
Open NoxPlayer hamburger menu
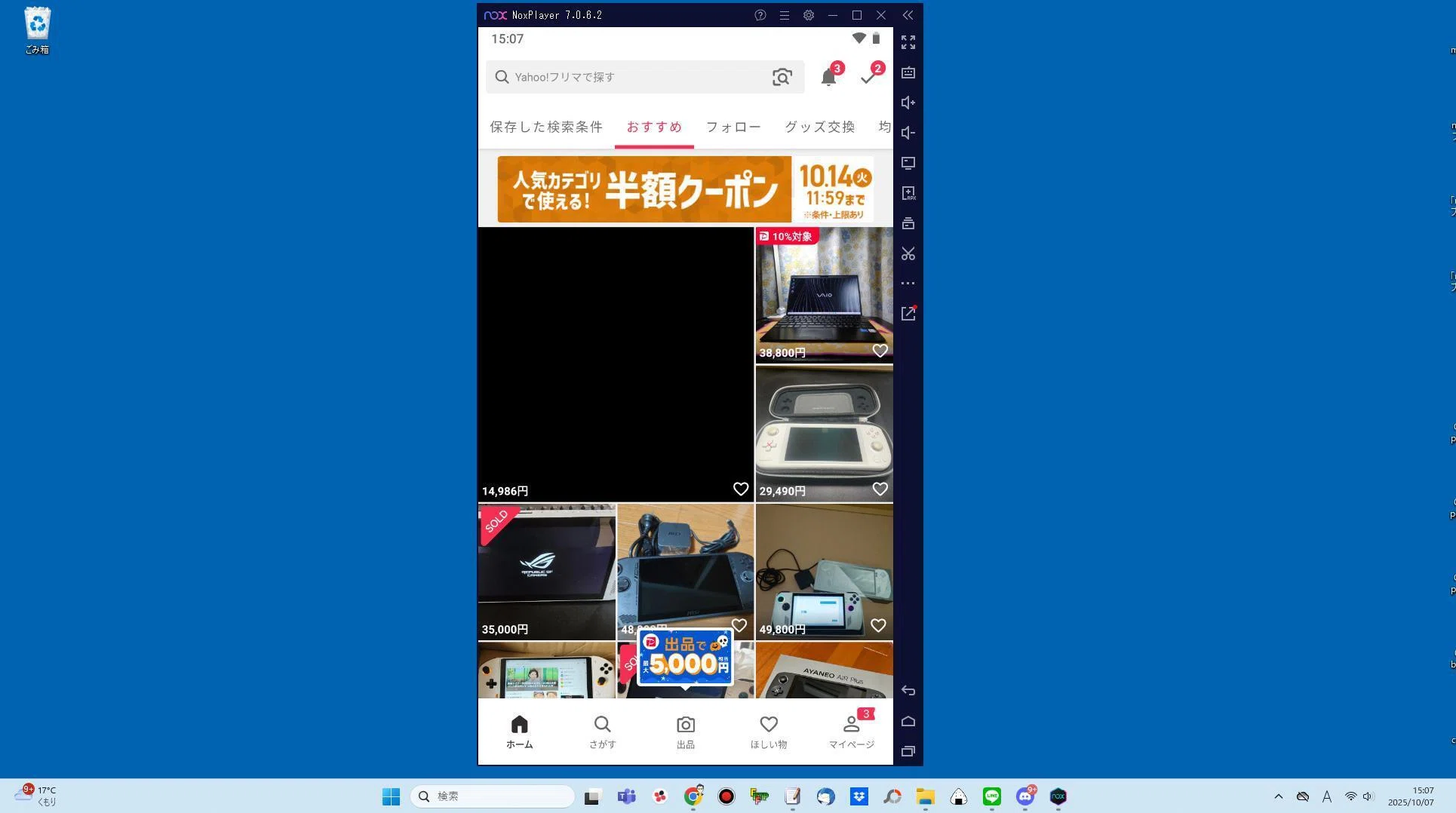click(785, 15)
